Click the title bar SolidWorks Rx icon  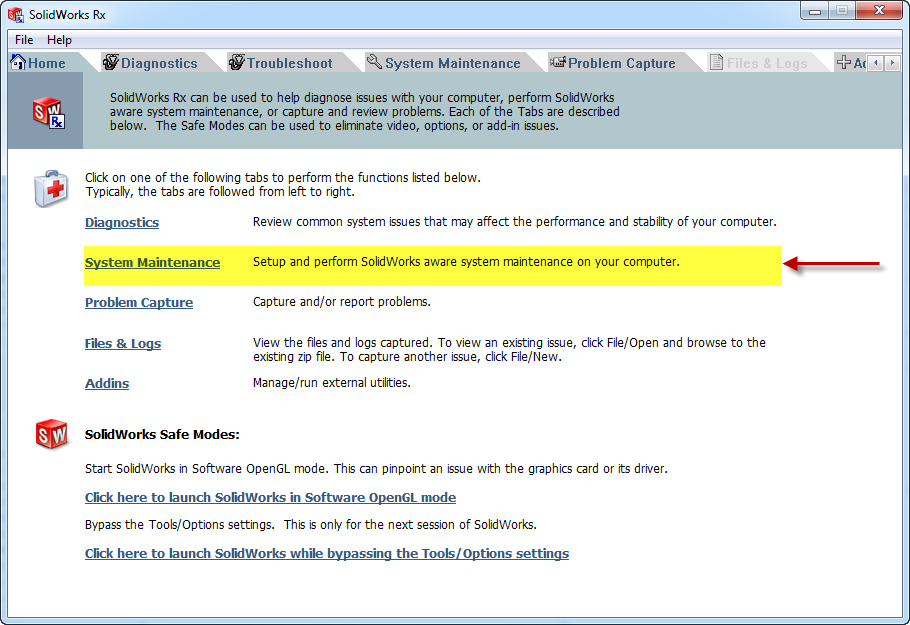(x=16, y=15)
